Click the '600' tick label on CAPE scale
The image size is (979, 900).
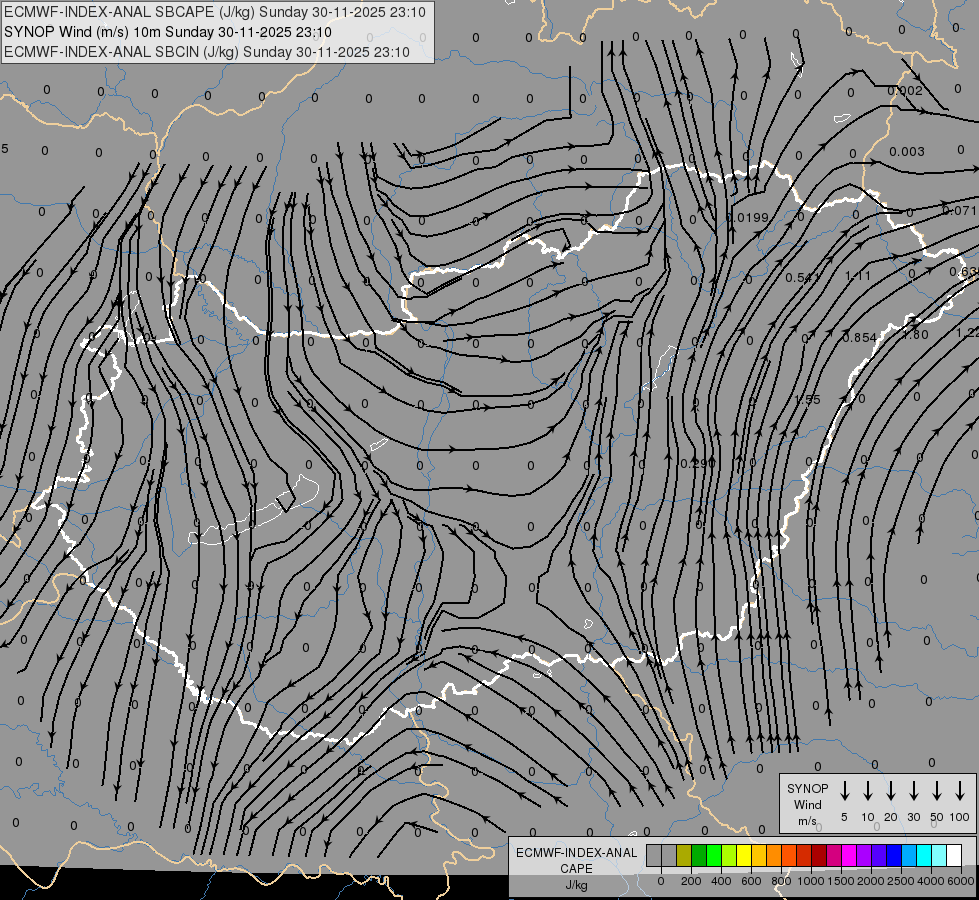(x=751, y=881)
